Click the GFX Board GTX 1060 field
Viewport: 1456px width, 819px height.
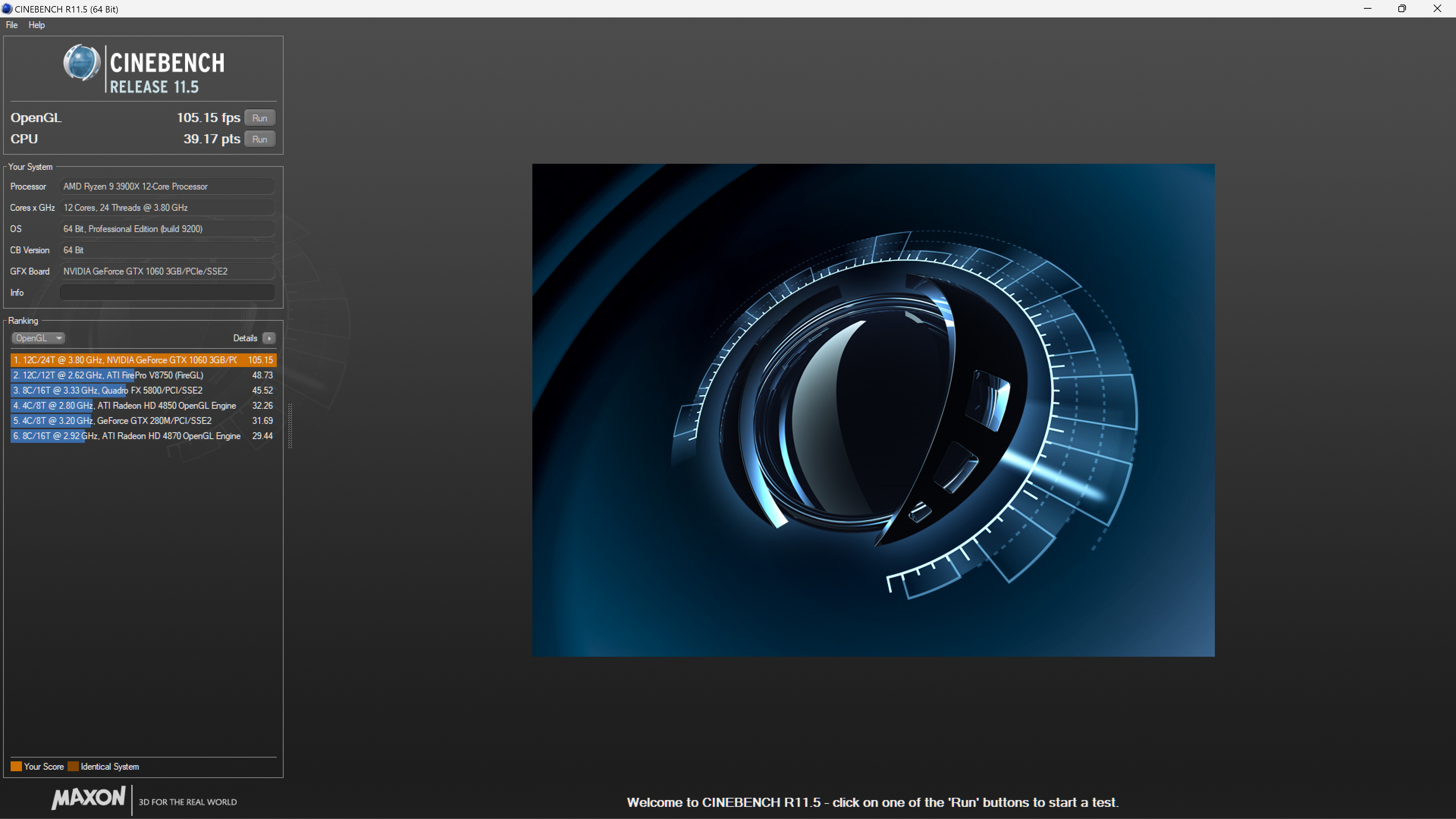(x=167, y=271)
